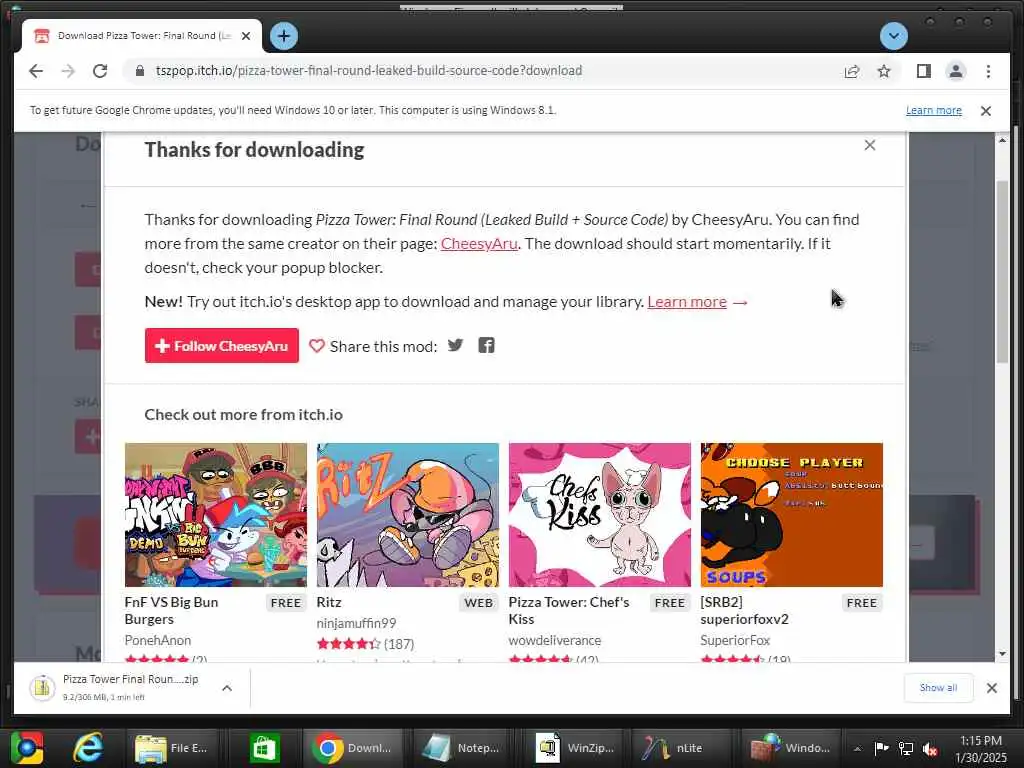1024x768 pixels.
Task: Click the browser back arrow
Action: point(36,71)
